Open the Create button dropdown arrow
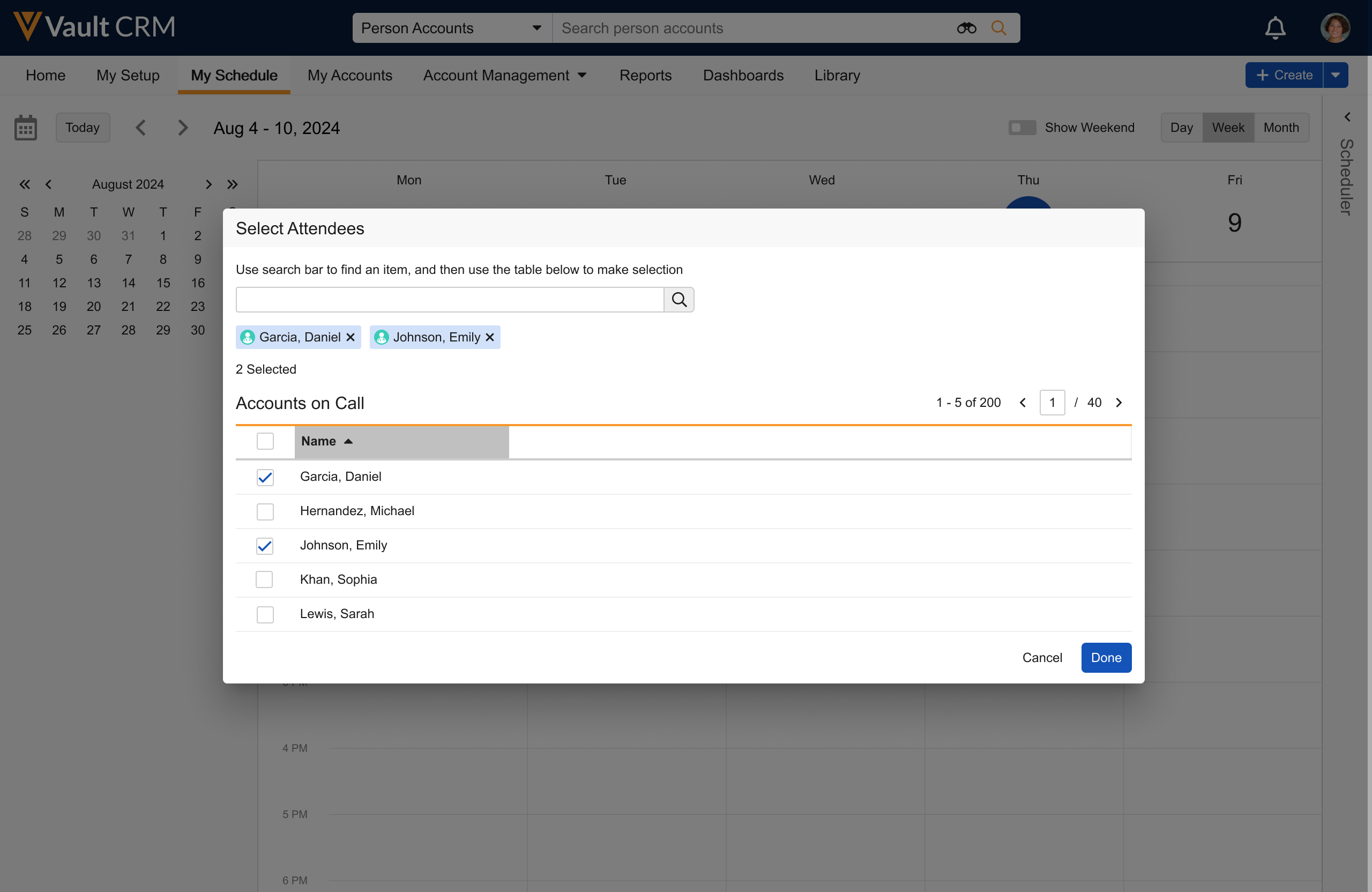This screenshot has width=1372, height=892. tap(1335, 76)
